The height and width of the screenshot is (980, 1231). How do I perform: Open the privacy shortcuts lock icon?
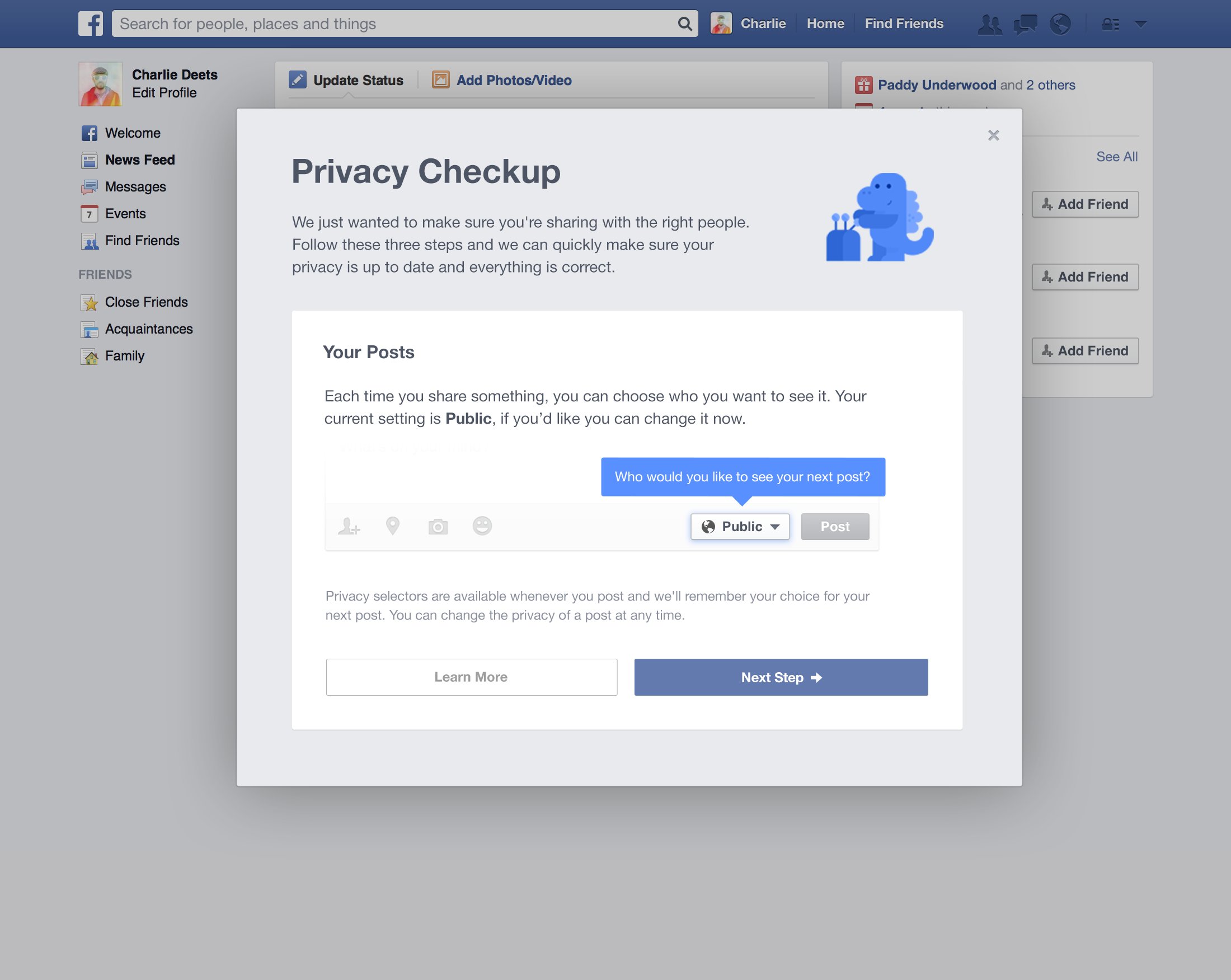[x=1110, y=25]
